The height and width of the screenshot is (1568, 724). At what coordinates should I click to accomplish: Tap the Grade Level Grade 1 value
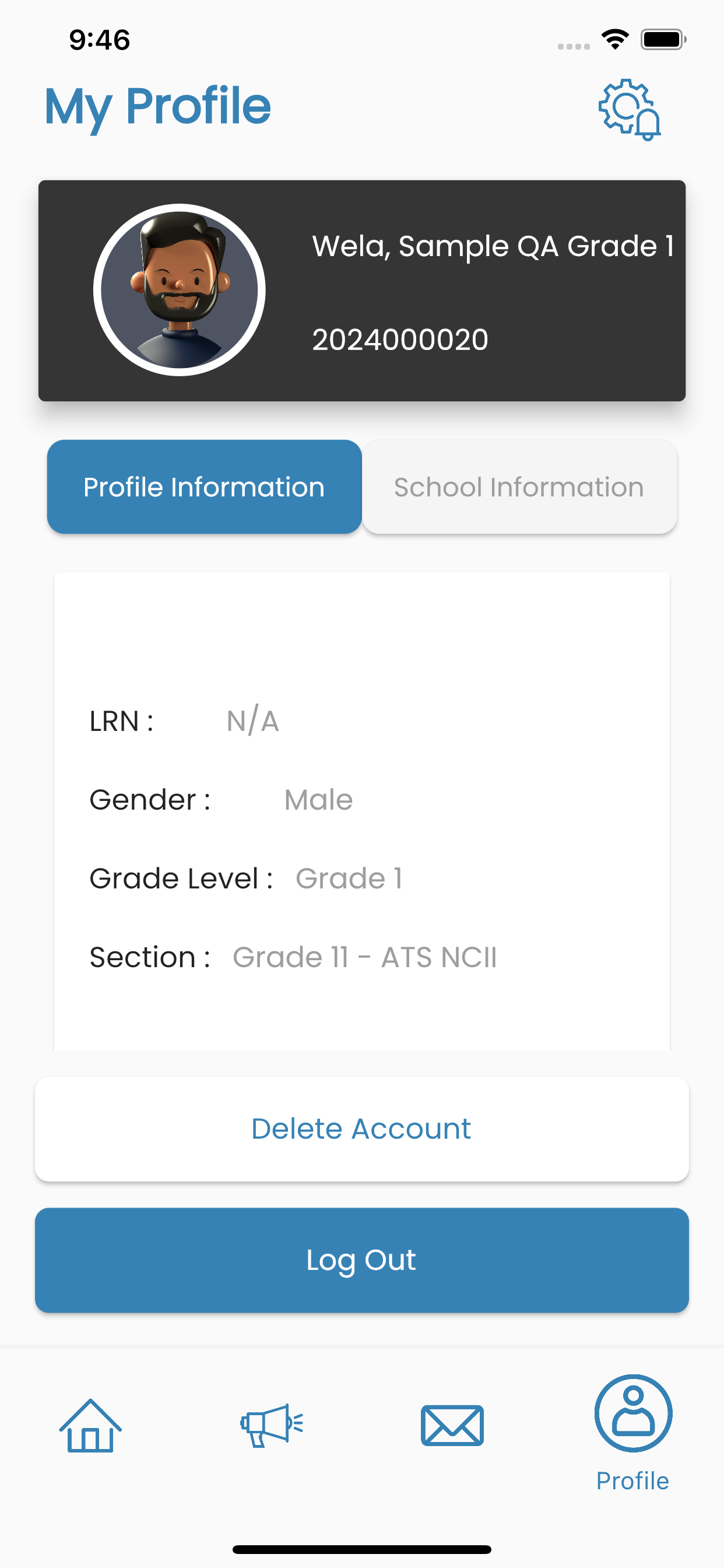pyautogui.click(x=349, y=878)
